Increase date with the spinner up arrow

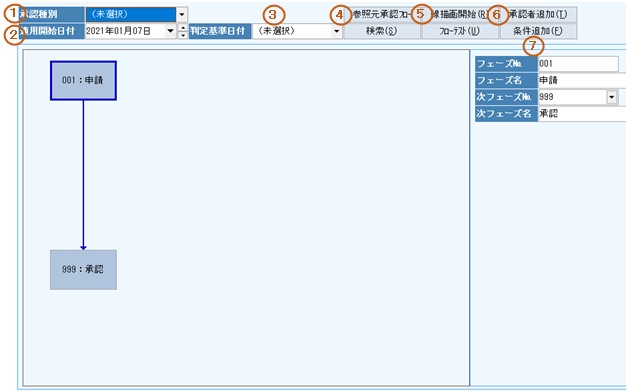click(x=182, y=27)
